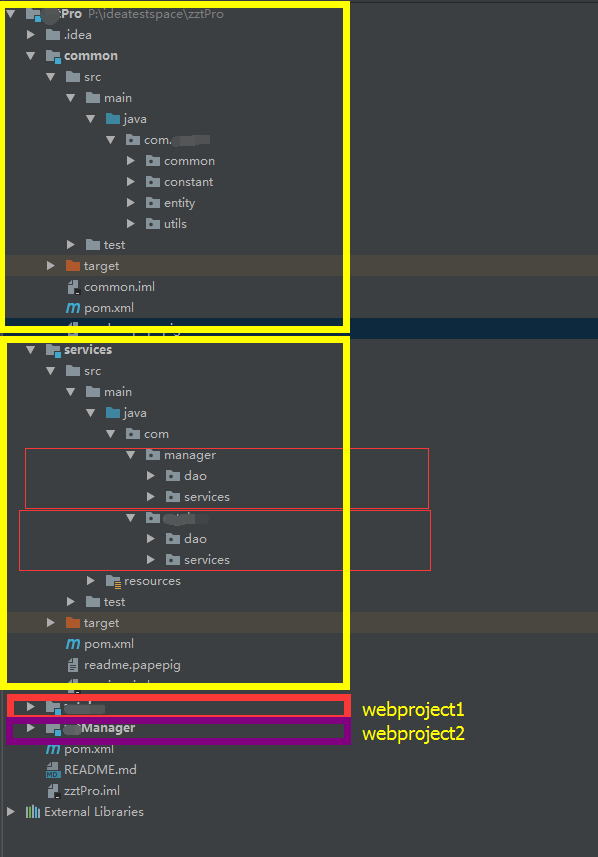Screen dimensions: 598x857
Task: Click main folder icon inside common module
Action: pyautogui.click(x=93, y=98)
